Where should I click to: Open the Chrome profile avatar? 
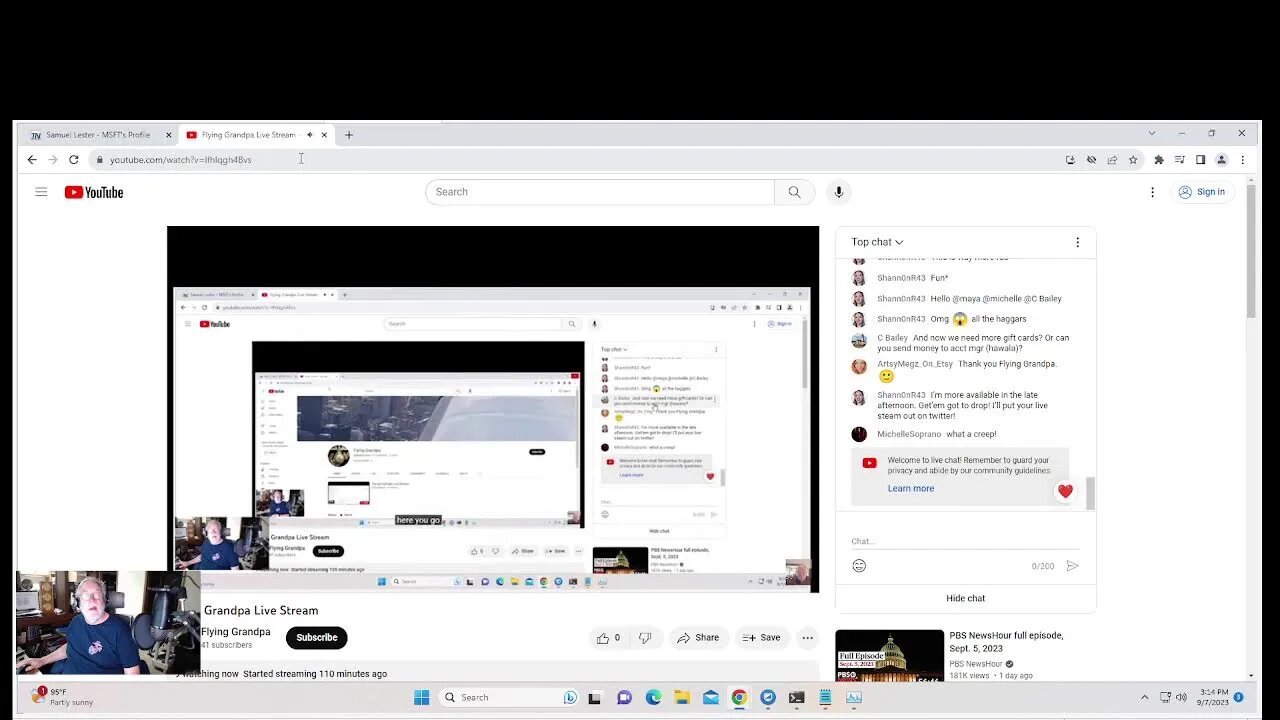[x=1221, y=160]
